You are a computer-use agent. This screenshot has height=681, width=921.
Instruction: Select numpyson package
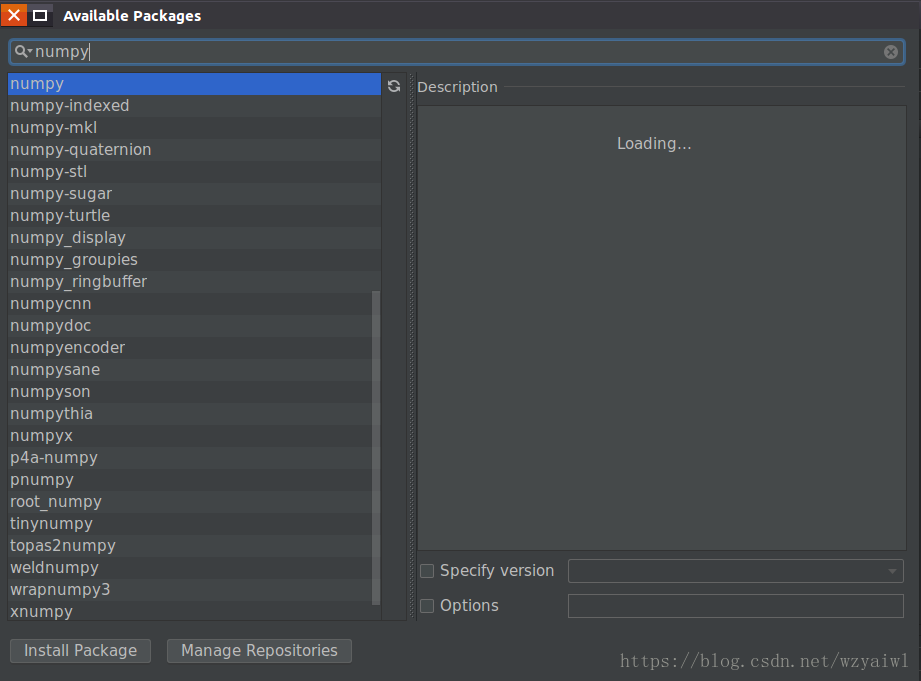190,392
